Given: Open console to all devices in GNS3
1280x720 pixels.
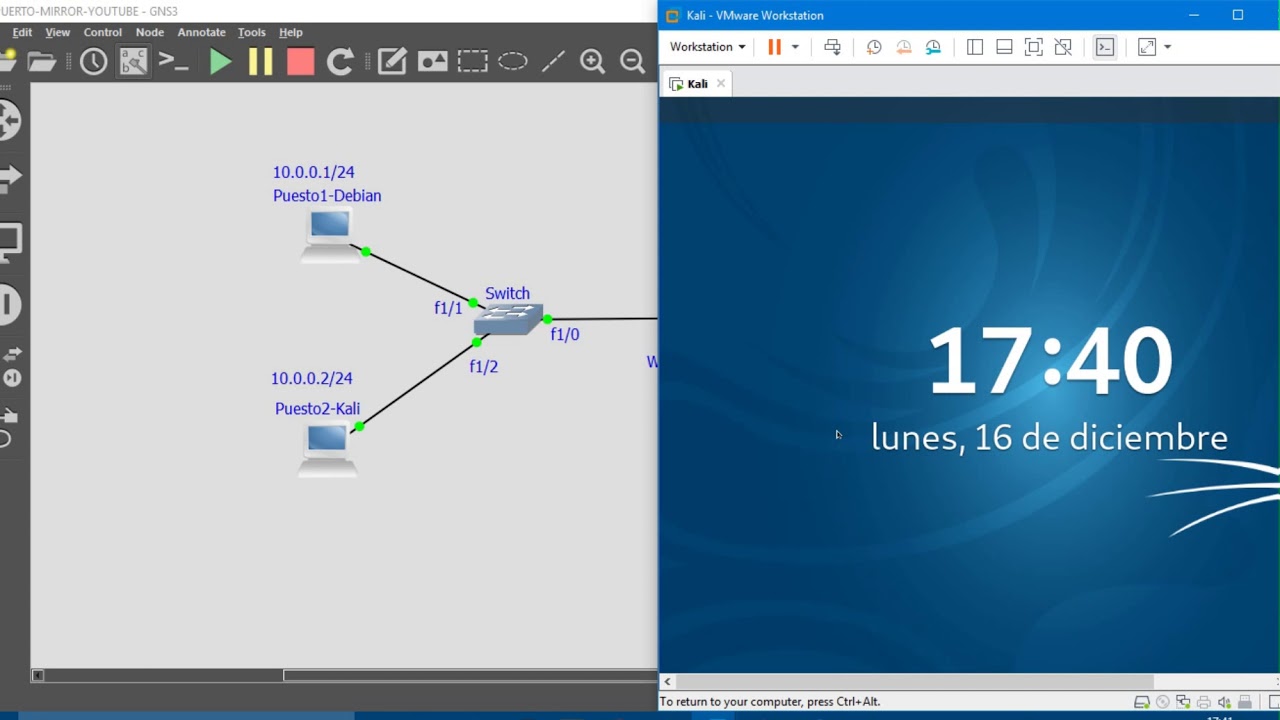Looking at the screenshot, I should tap(174, 62).
